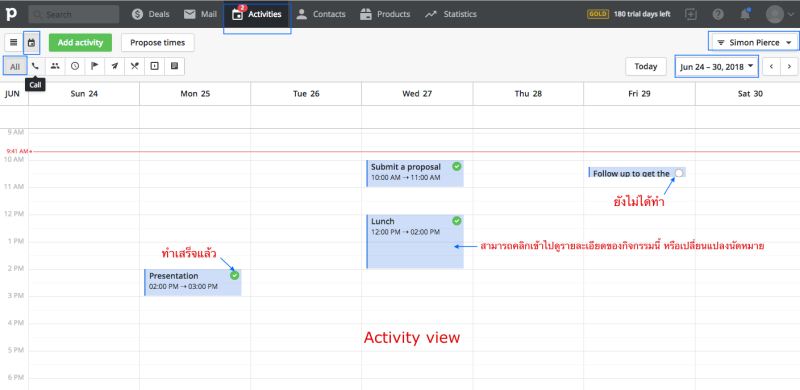Viewport: 800px width, 390px height.
Task: Select the Thu 28 day header
Action: [x=528, y=94]
